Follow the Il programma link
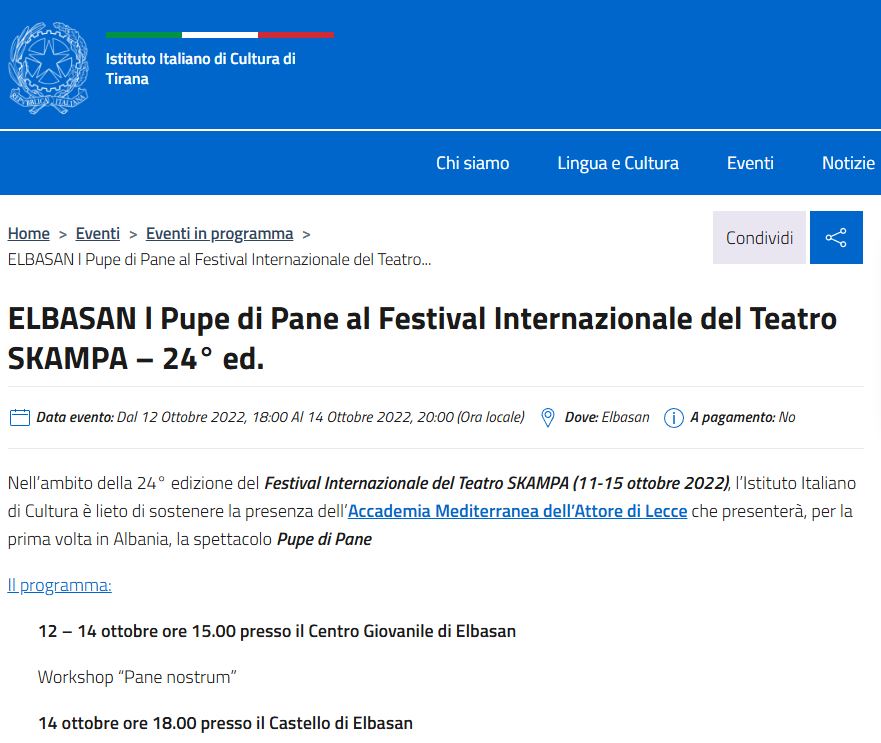Viewport: 881px width, 743px height. 59,585
